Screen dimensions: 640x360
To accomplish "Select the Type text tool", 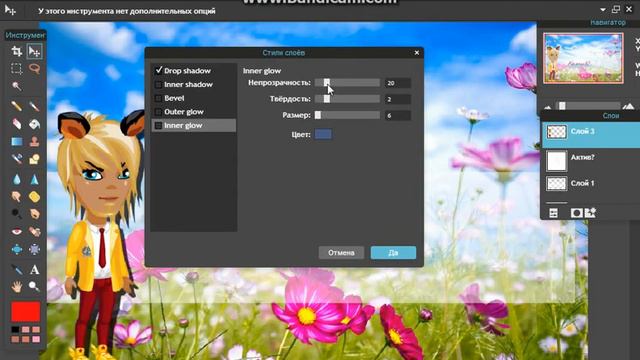I will pos(34,269).
